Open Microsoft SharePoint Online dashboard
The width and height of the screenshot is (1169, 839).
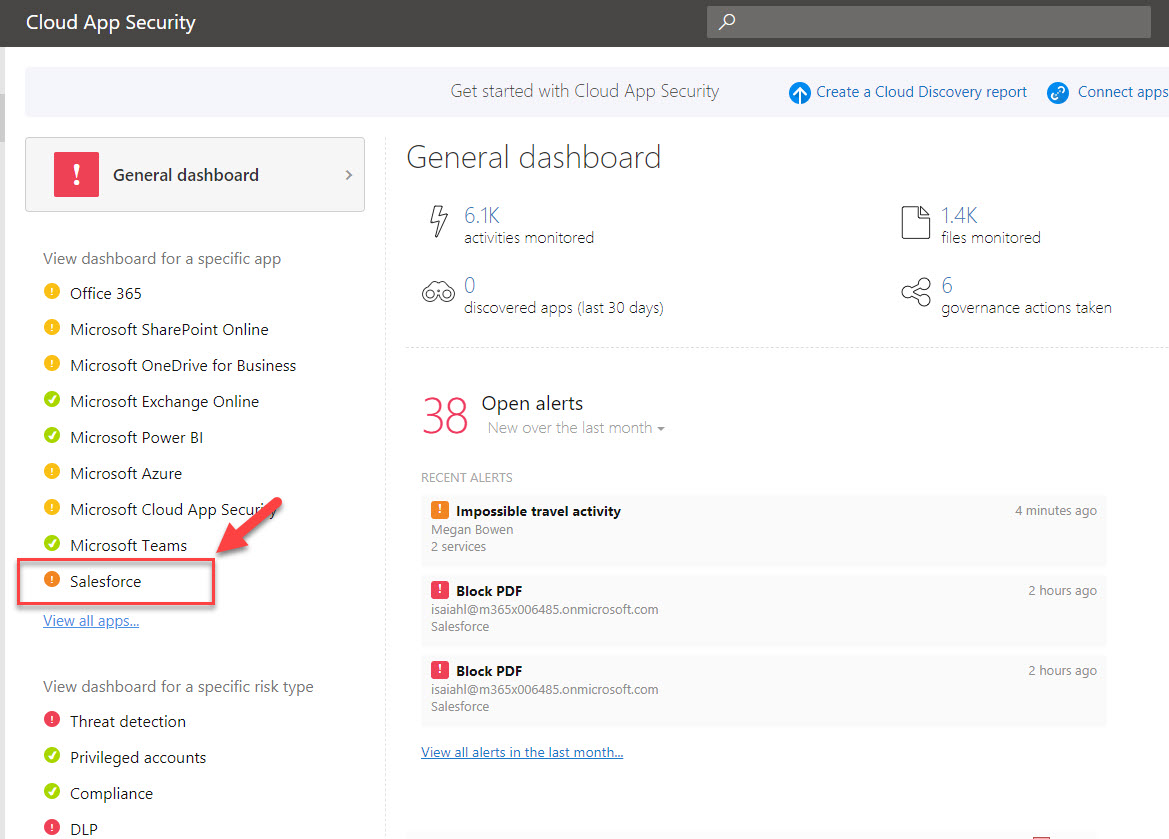click(169, 329)
